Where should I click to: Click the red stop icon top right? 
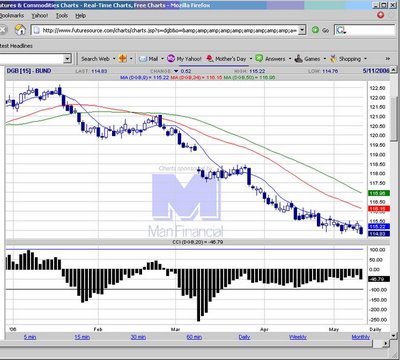coord(381,15)
